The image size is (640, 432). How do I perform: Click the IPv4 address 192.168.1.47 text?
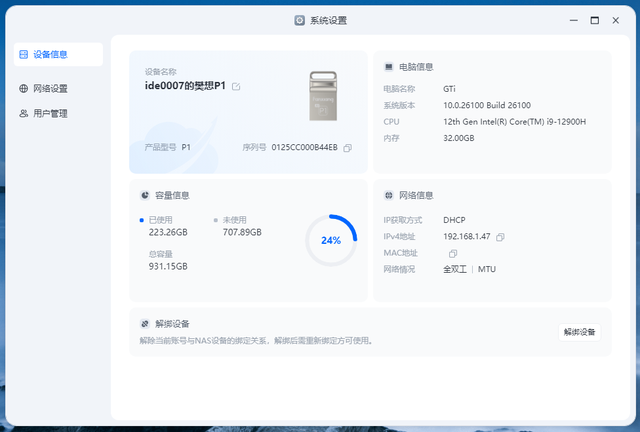467,236
